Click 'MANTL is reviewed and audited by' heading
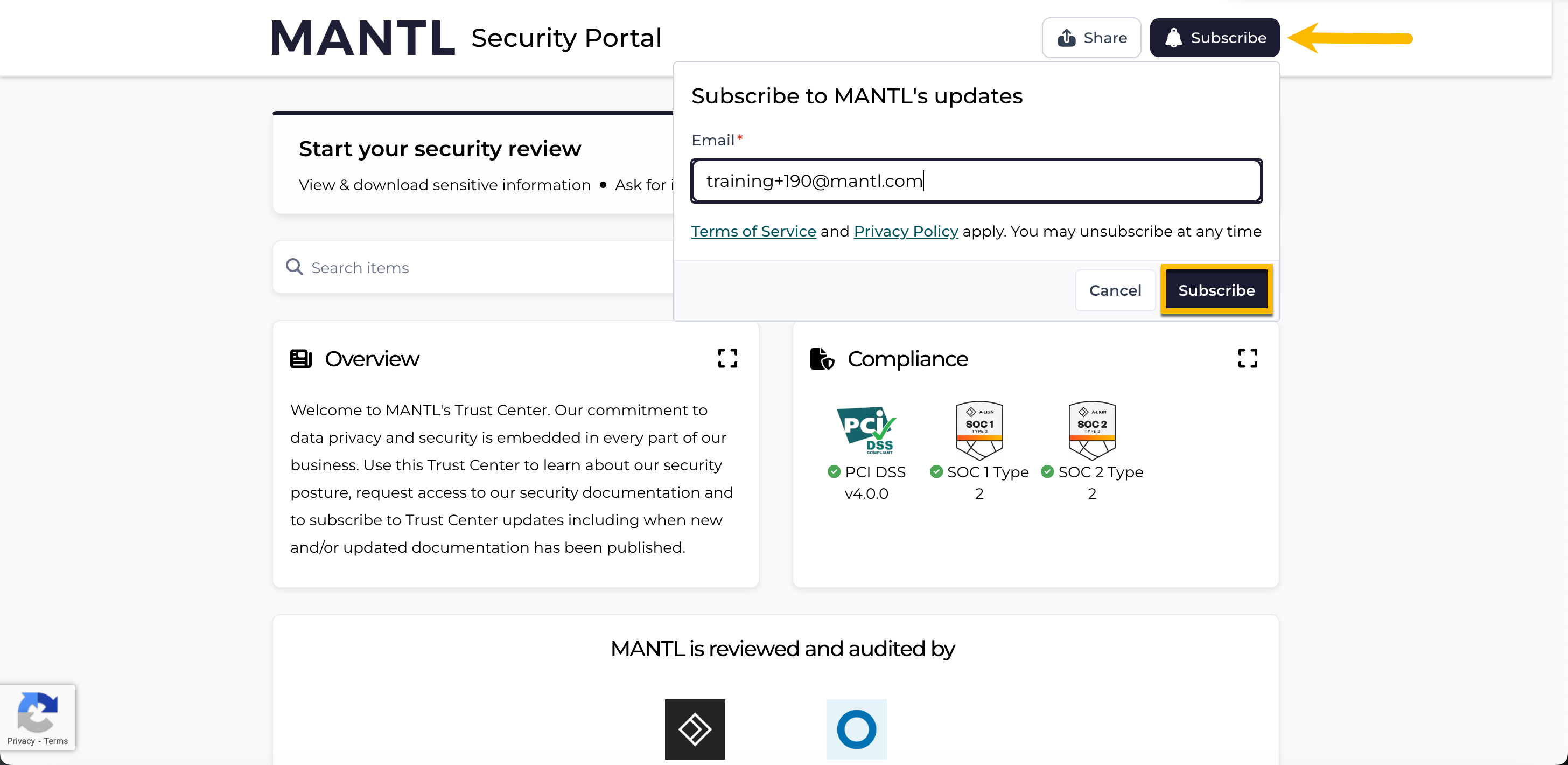1568x765 pixels. pos(782,649)
